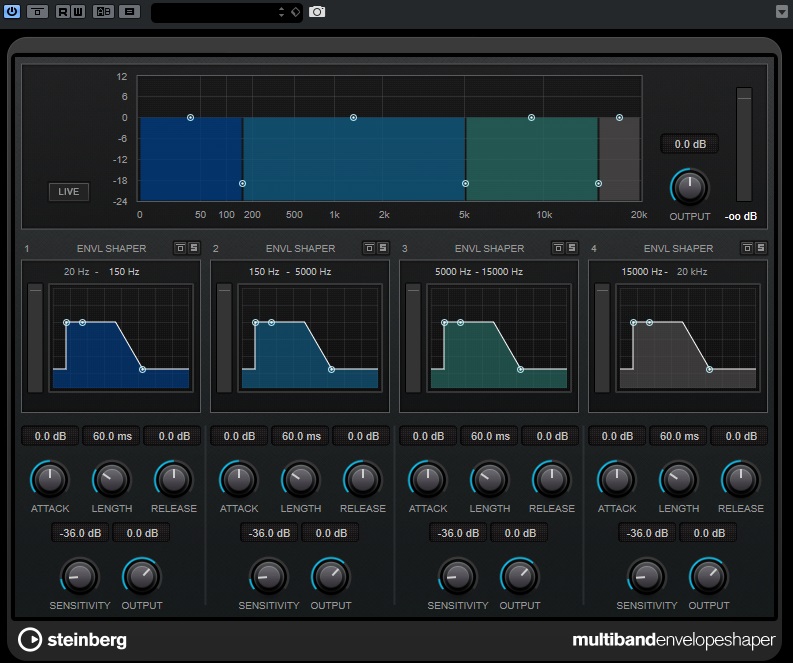The width and height of the screenshot is (793, 663).
Task: Click band 2 SENSITIVITY knob
Action: click(269, 576)
